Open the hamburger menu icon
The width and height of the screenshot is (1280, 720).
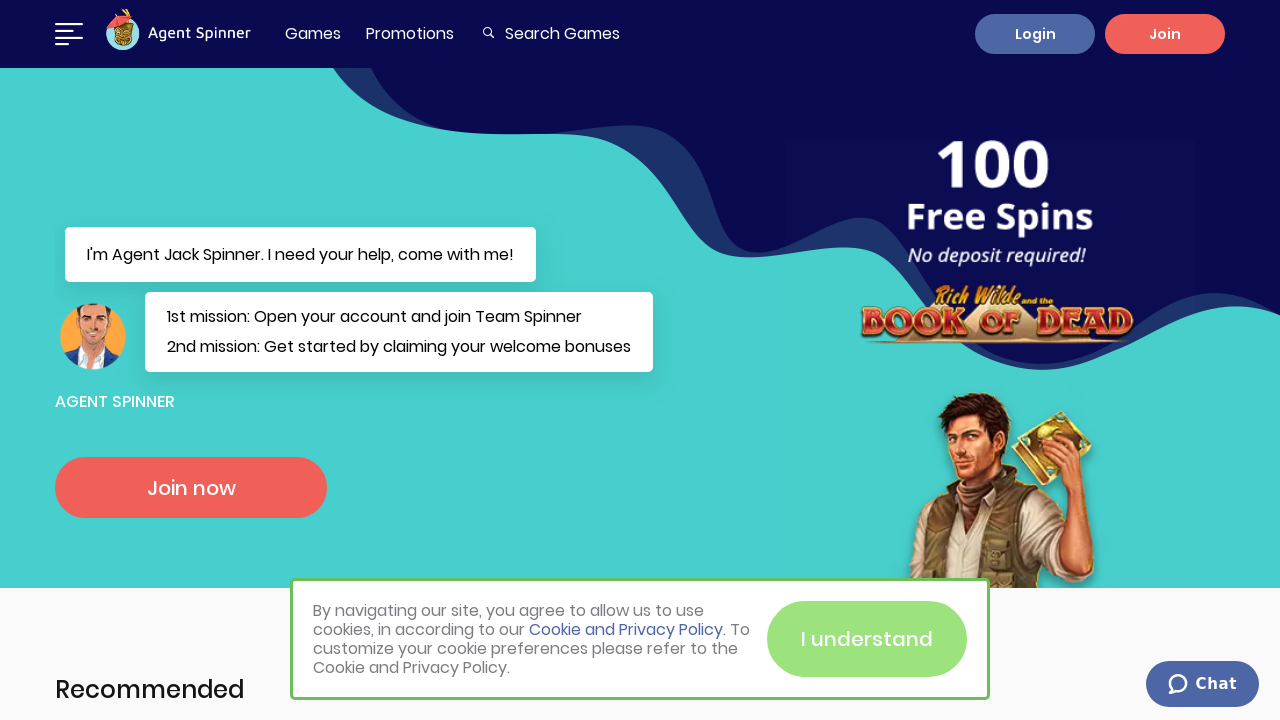(69, 34)
